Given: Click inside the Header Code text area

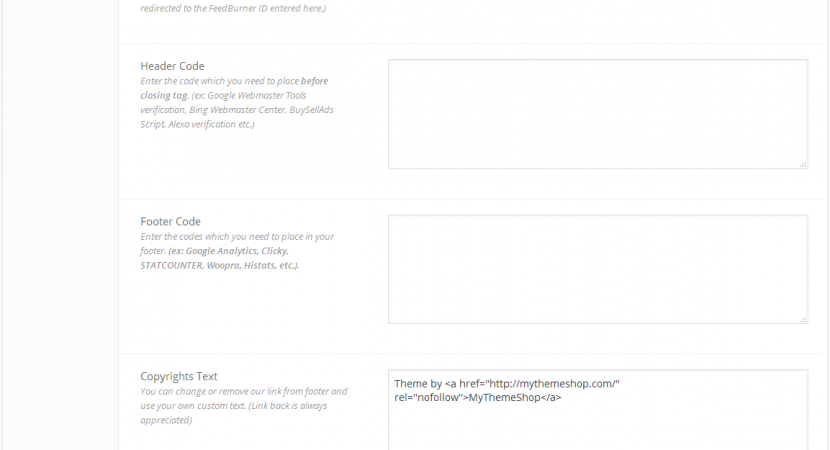Looking at the screenshot, I should coord(598,114).
